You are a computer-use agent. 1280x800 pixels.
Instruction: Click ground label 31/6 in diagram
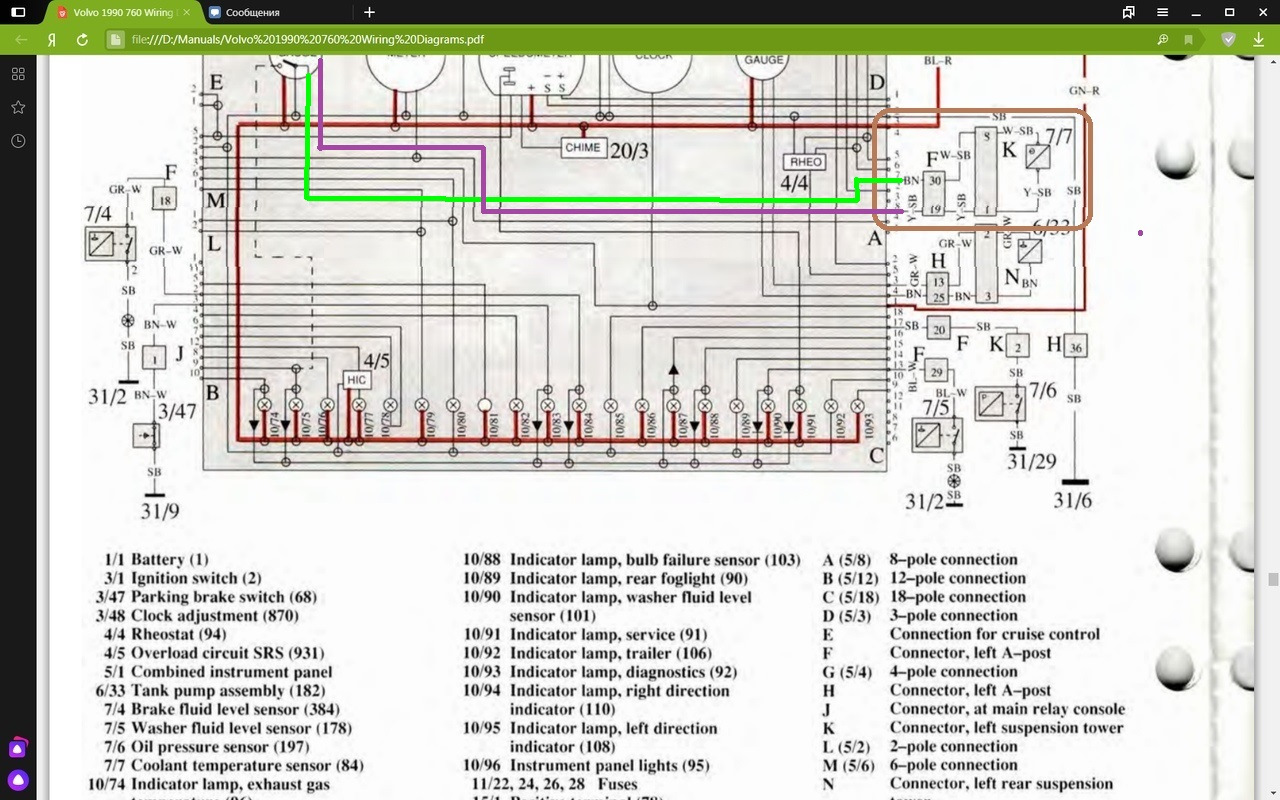(x=1073, y=500)
